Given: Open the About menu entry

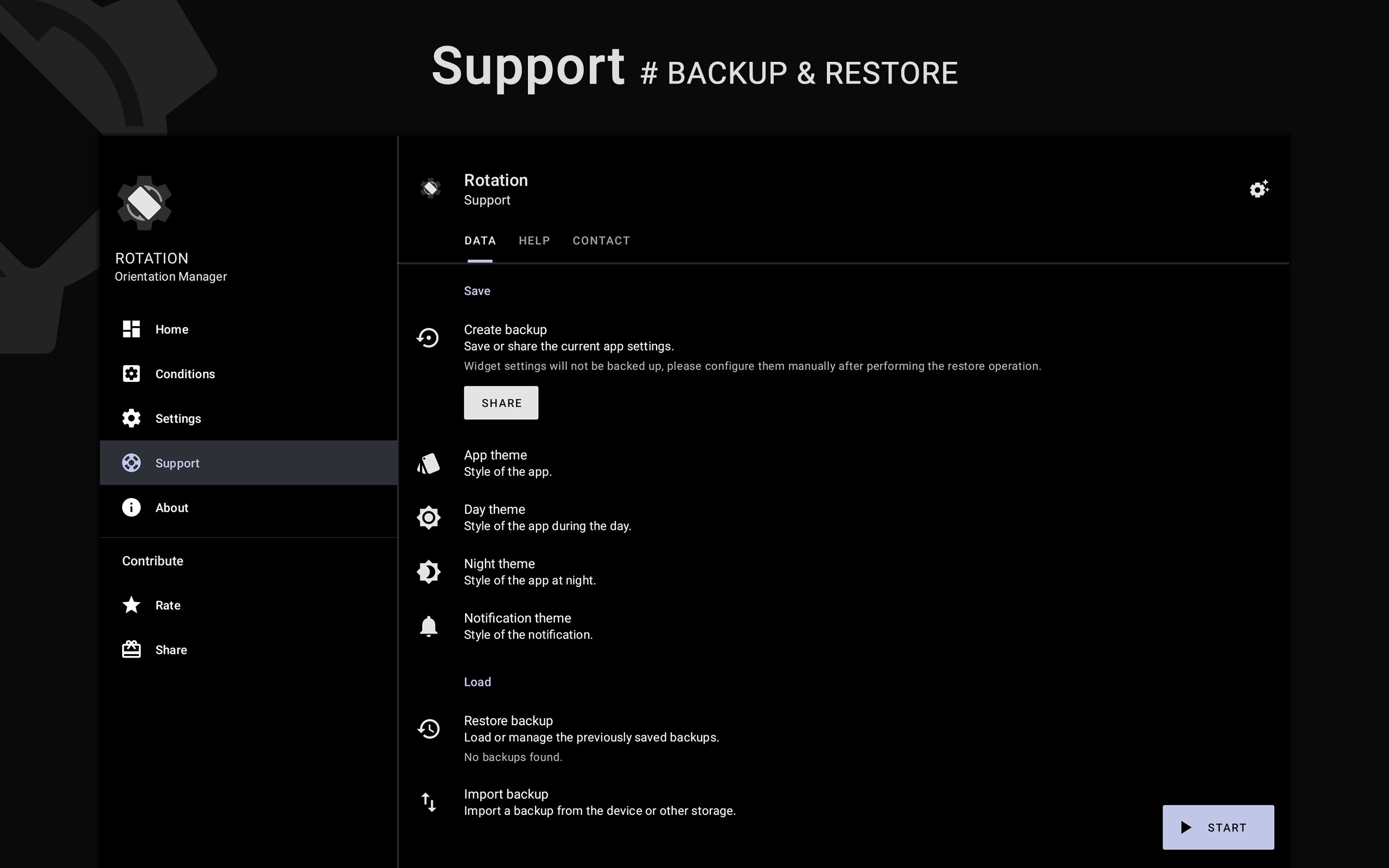Looking at the screenshot, I should click(249, 507).
